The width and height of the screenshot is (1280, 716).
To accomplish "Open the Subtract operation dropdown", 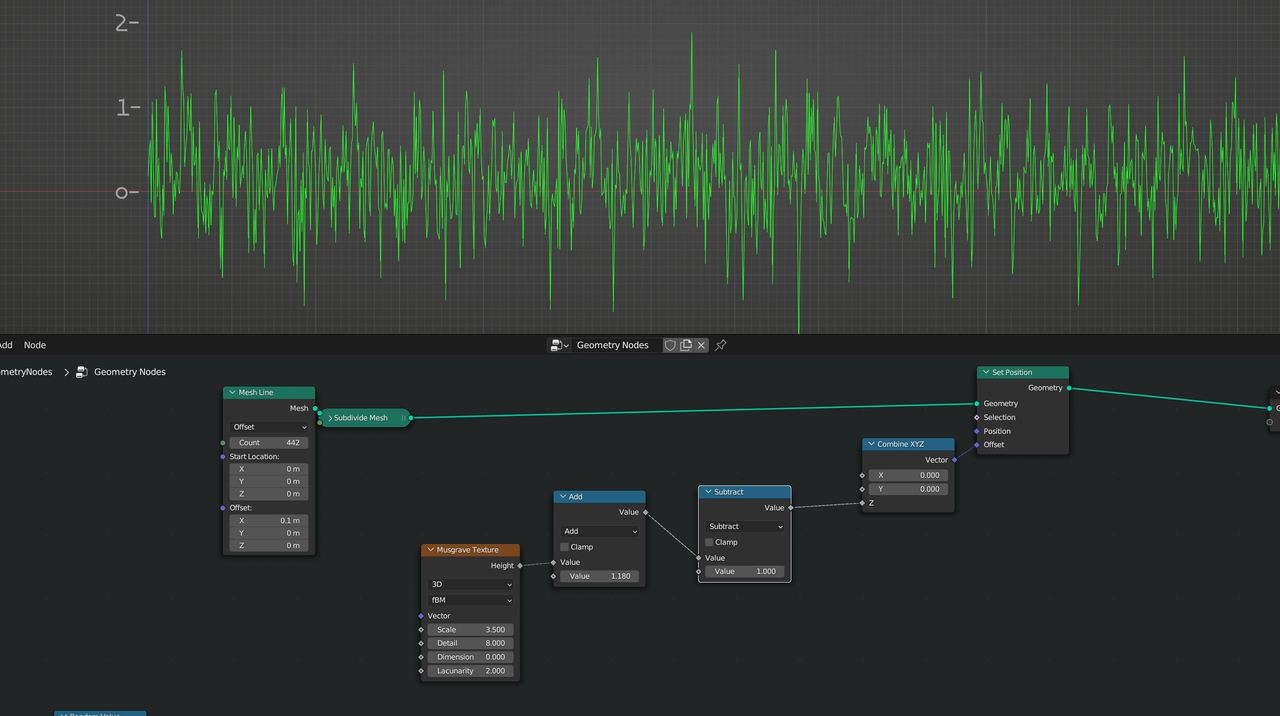I will (x=745, y=526).
